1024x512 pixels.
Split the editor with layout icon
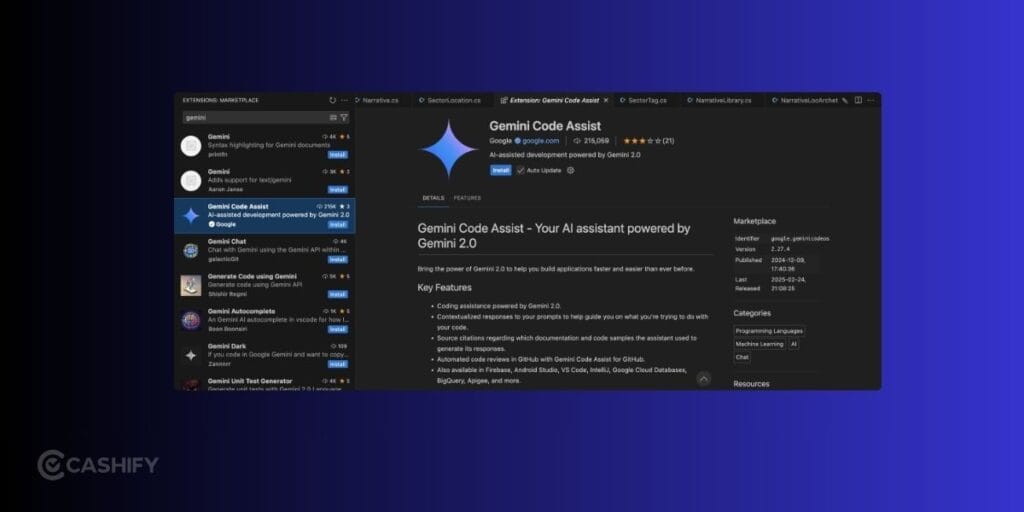pos(858,101)
